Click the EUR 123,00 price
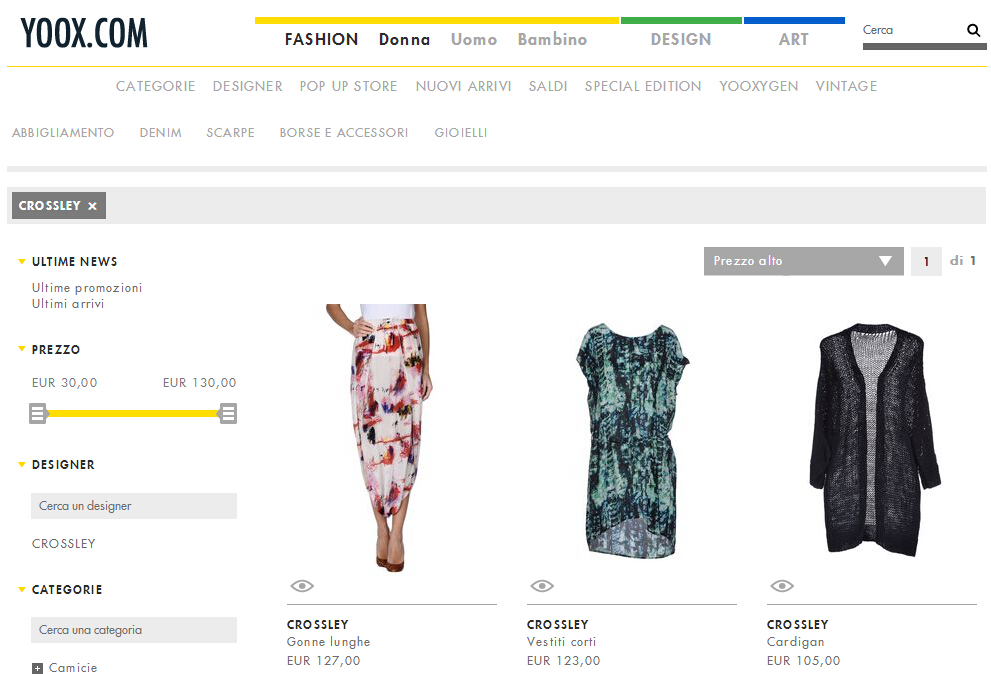This screenshot has width=991, height=674. pyautogui.click(x=564, y=661)
